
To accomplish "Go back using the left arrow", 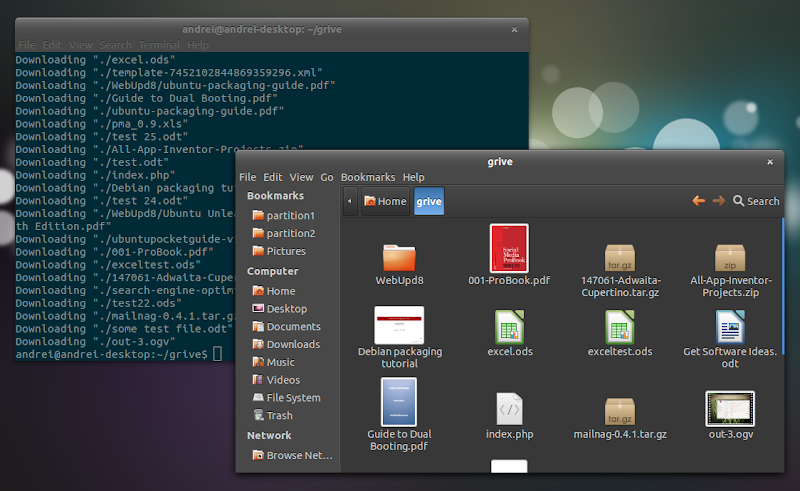I will coord(698,201).
